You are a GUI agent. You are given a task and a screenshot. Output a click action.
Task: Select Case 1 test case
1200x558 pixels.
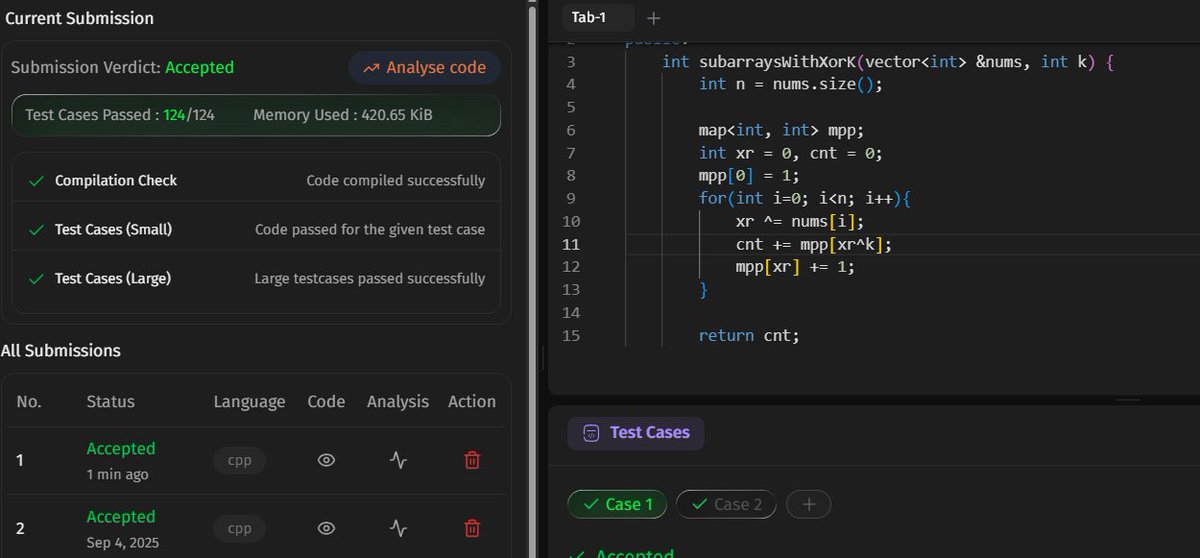[x=617, y=504]
